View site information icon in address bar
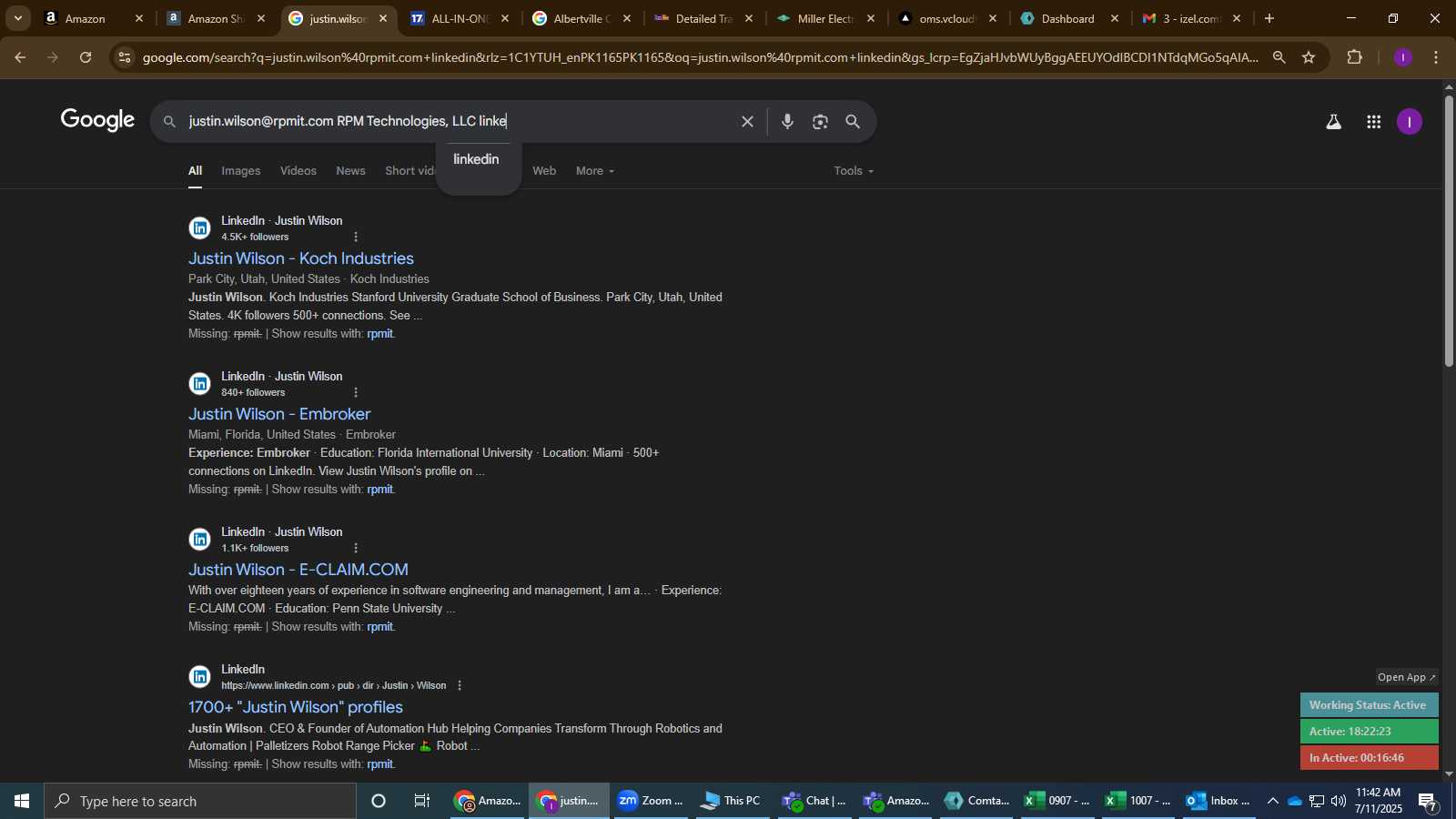 pos(125,57)
